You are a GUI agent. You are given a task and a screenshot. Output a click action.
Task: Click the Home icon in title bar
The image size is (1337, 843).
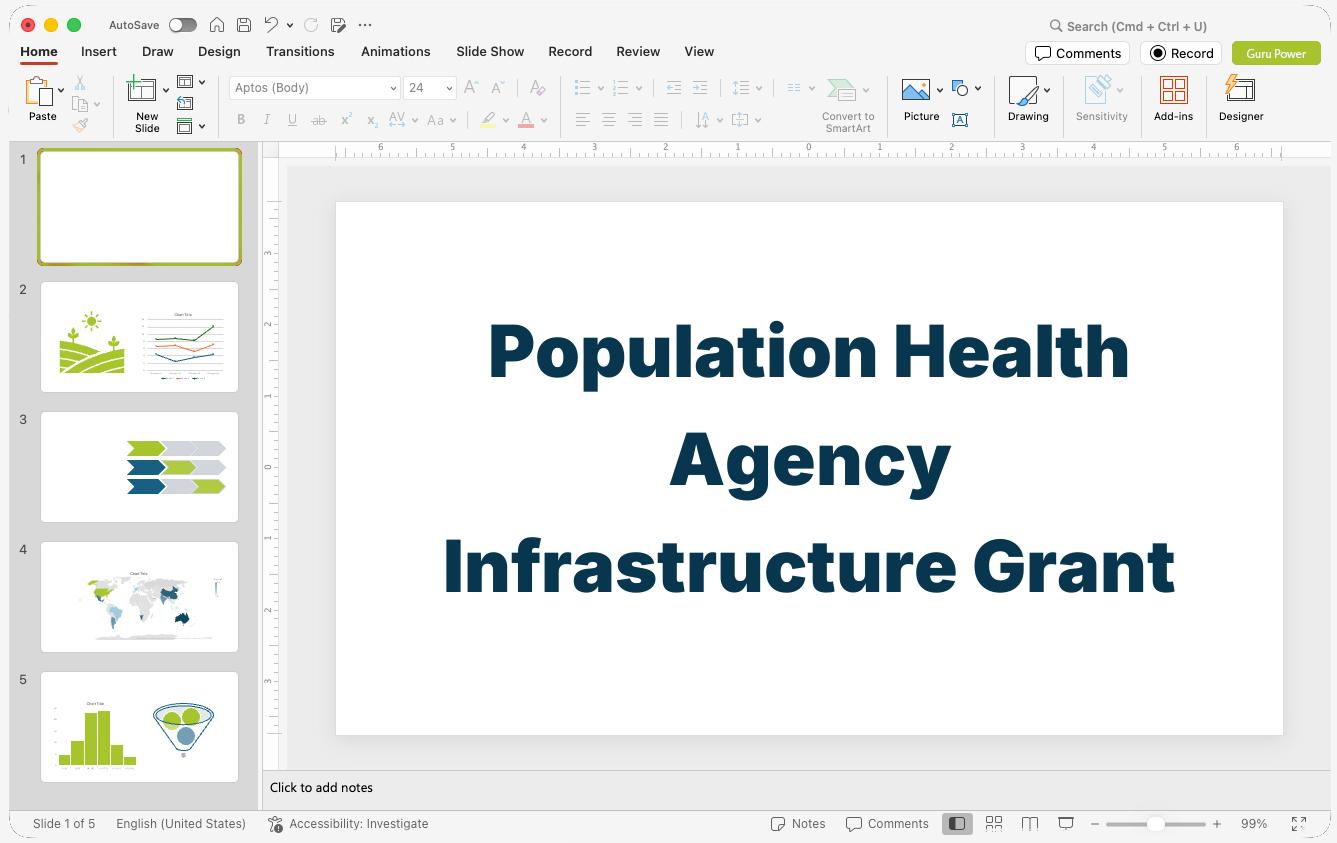tap(217, 25)
